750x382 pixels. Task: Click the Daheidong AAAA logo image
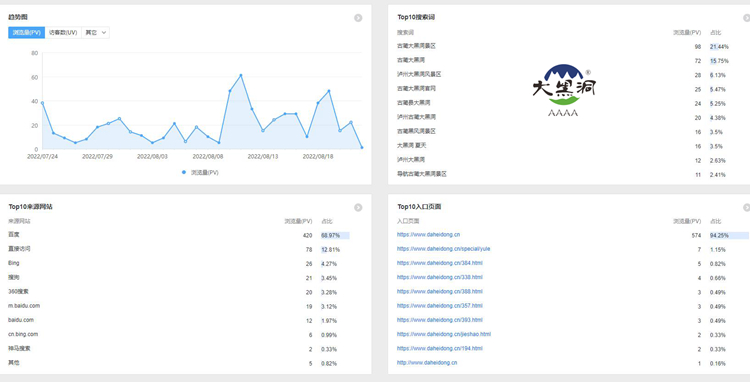click(564, 90)
